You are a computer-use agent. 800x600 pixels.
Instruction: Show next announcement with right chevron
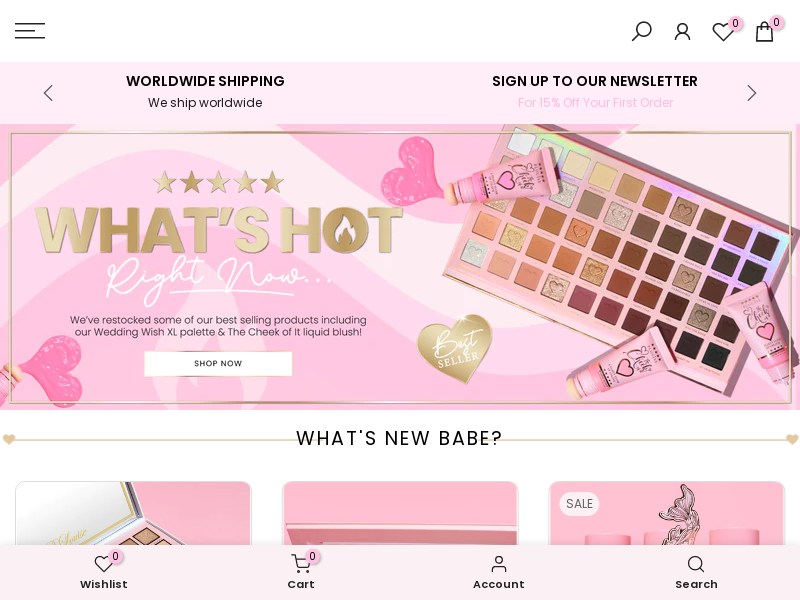coord(752,93)
